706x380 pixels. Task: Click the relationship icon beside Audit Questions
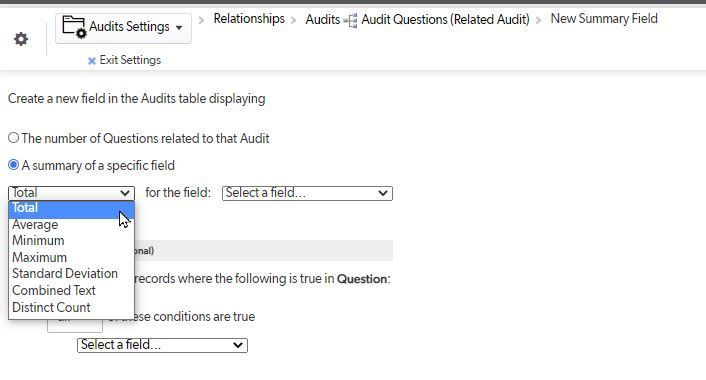click(351, 20)
